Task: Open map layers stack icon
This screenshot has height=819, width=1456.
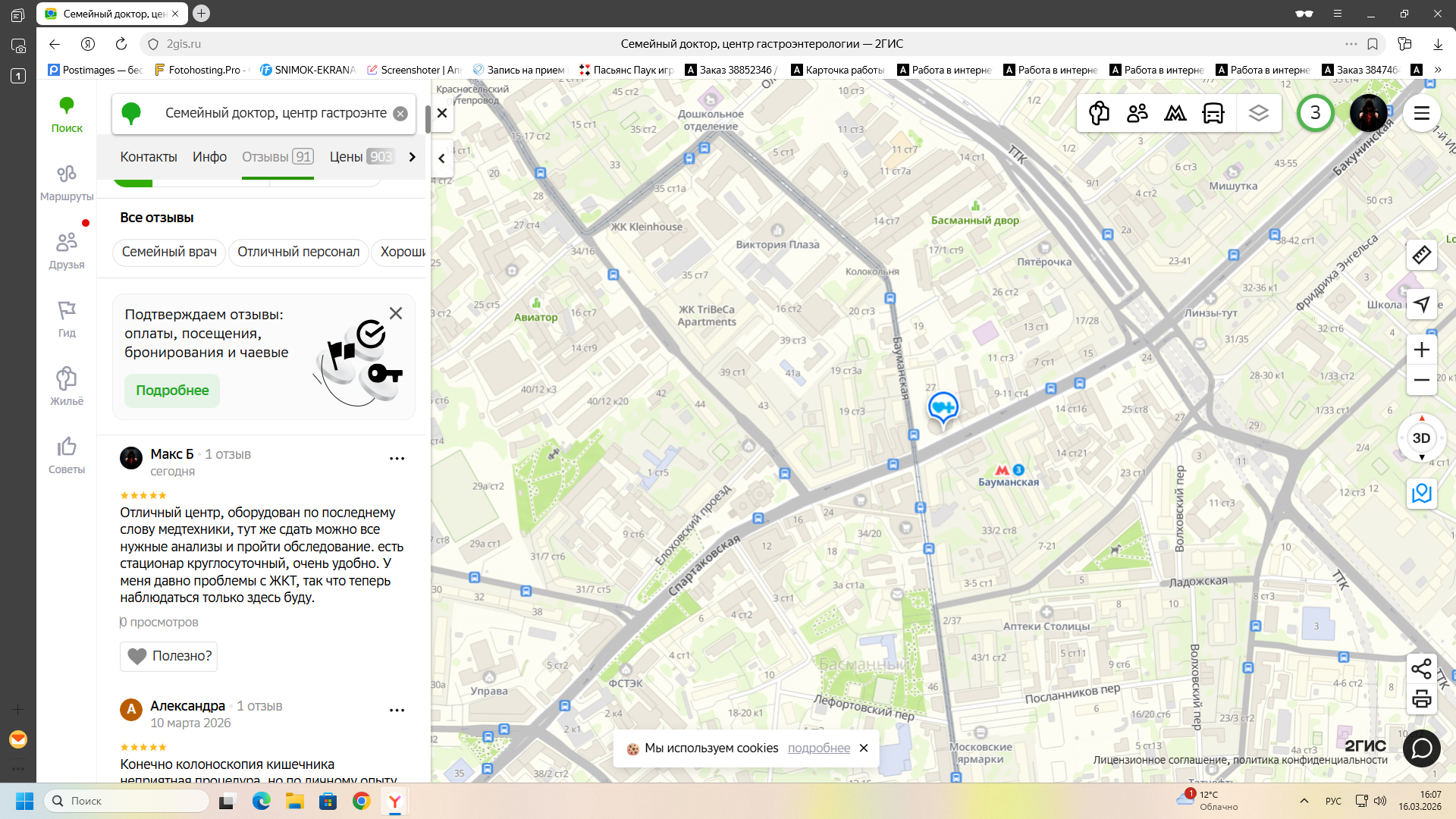Action: click(1258, 114)
